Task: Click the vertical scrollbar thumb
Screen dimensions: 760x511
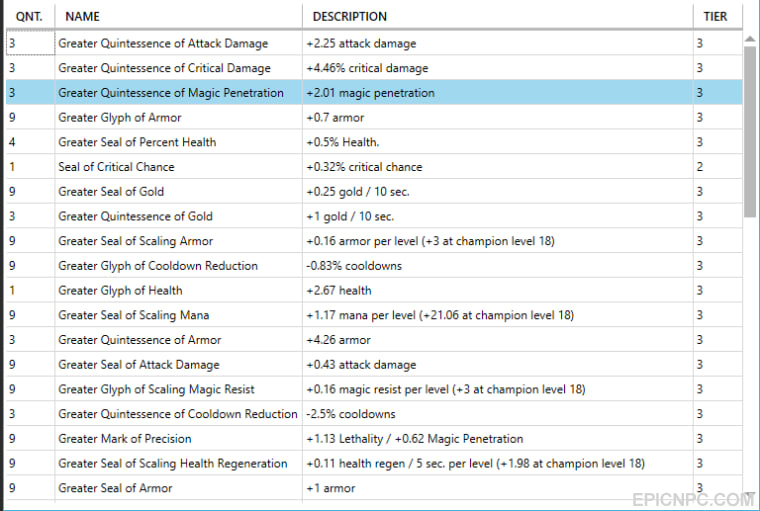Action: [750, 131]
